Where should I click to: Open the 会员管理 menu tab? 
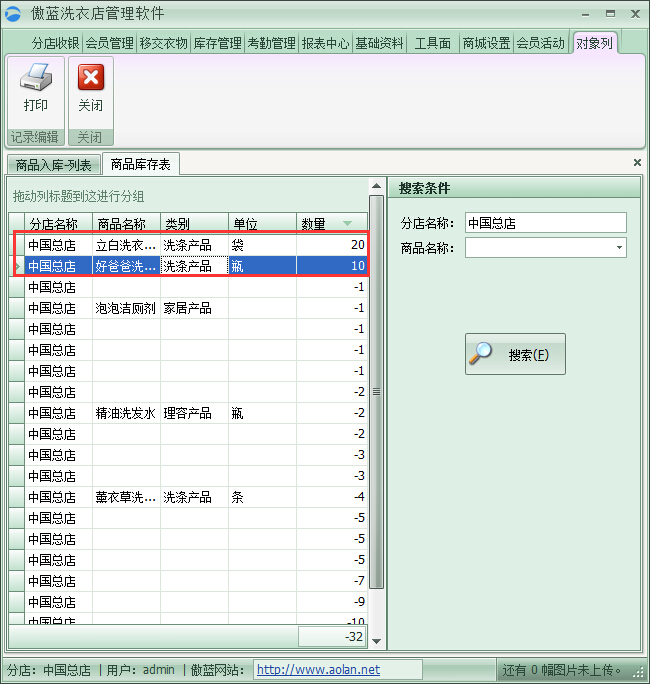pyautogui.click(x=109, y=43)
